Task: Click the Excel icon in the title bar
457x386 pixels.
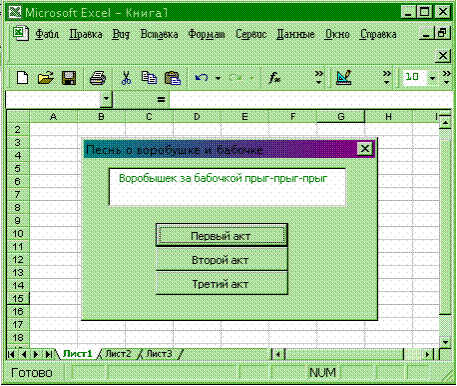Action: [15, 12]
